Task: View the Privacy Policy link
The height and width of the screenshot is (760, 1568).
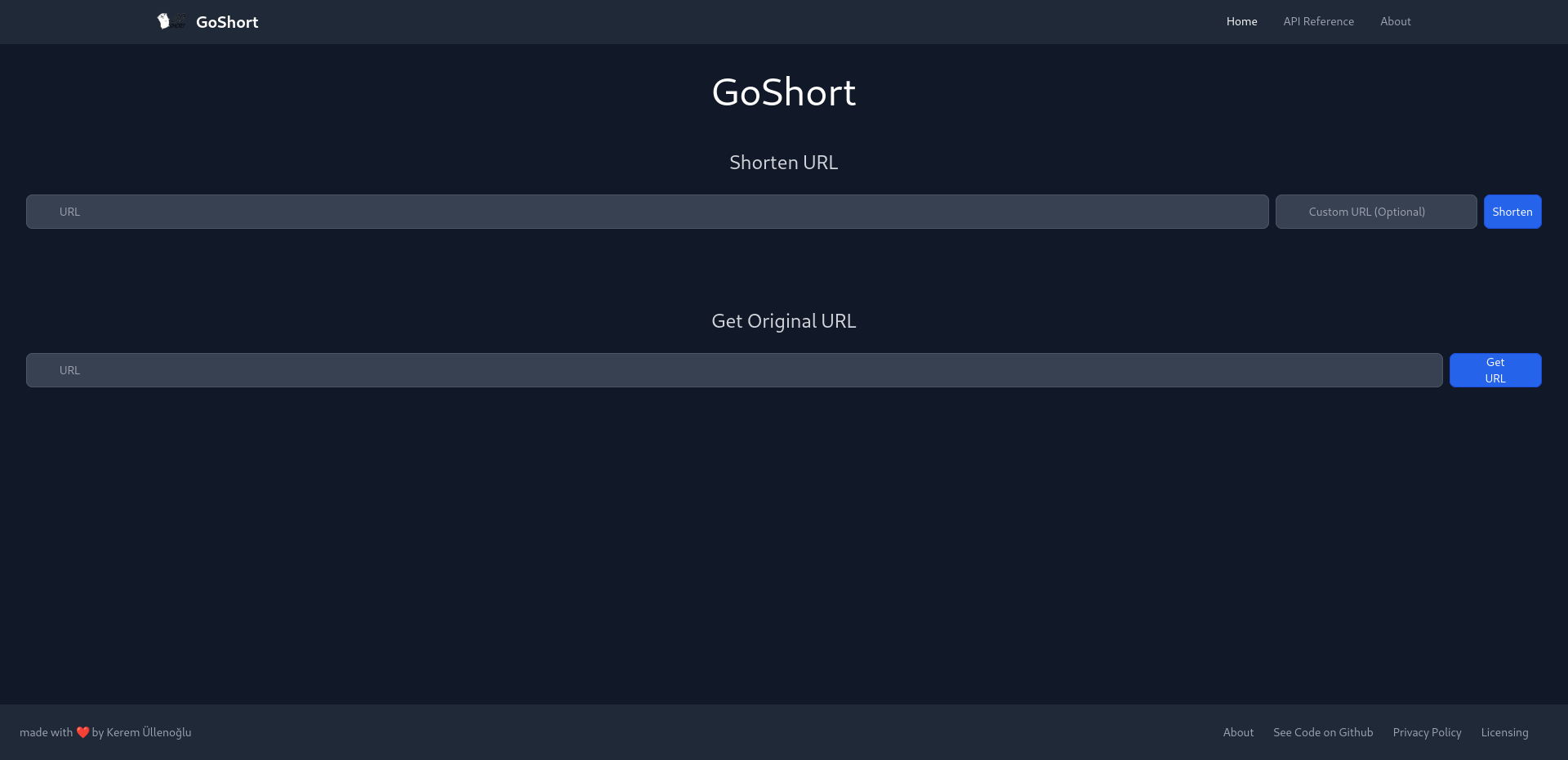Action: coord(1427,732)
